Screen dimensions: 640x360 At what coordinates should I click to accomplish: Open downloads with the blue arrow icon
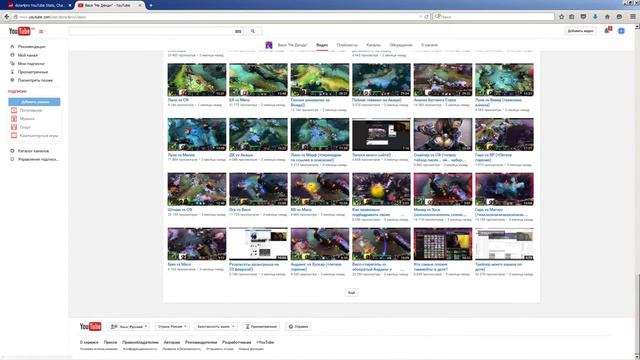[595, 17]
